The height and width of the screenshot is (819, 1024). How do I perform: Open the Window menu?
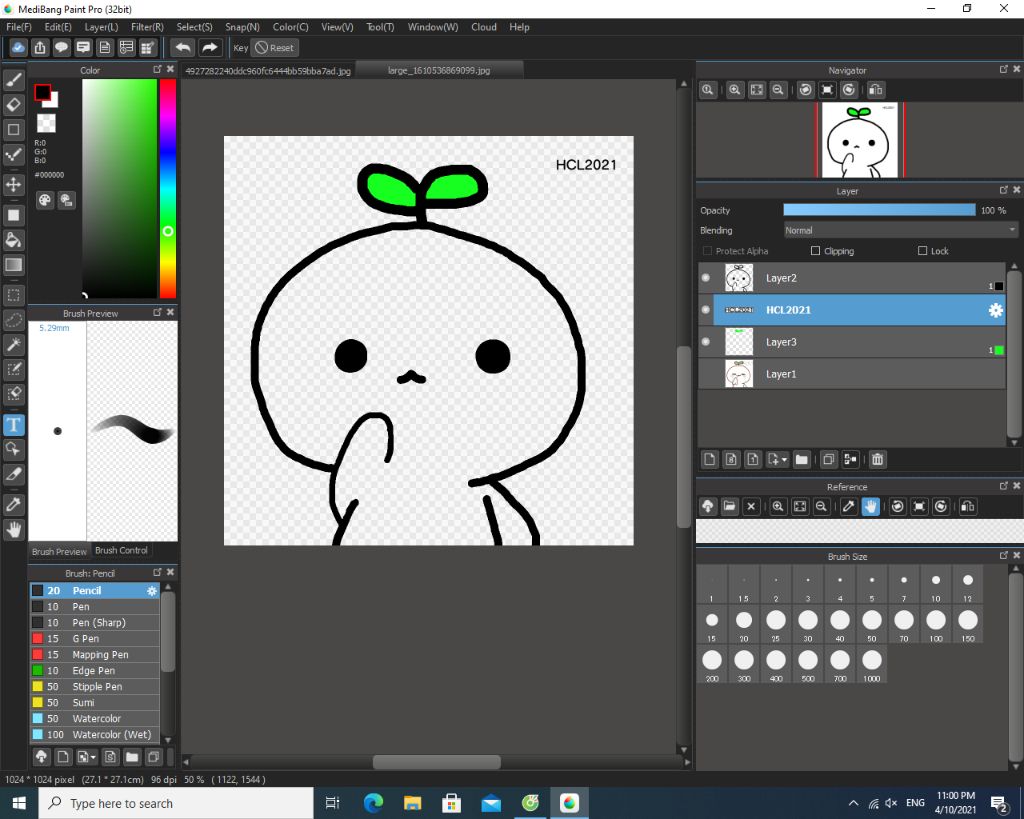pyautogui.click(x=432, y=27)
